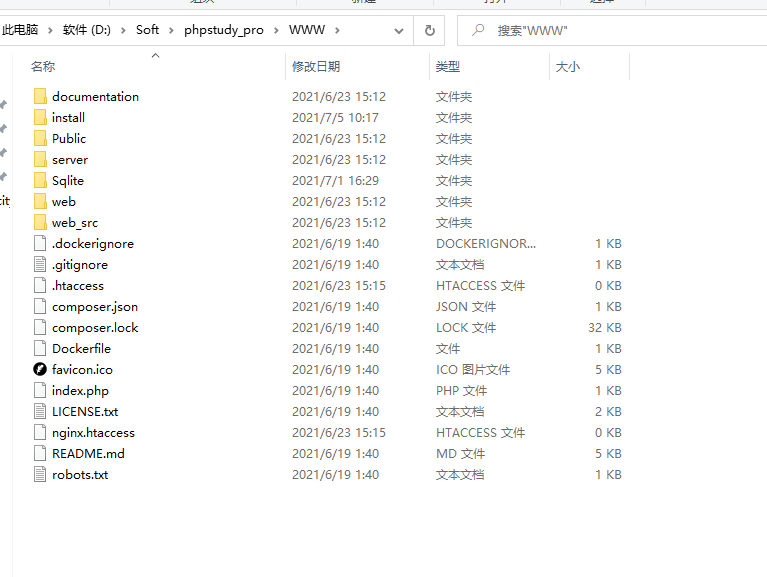Click the DOCKERIGNOR... type cell
The width and height of the screenshot is (767, 577).
pyautogui.click(x=486, y=244)
